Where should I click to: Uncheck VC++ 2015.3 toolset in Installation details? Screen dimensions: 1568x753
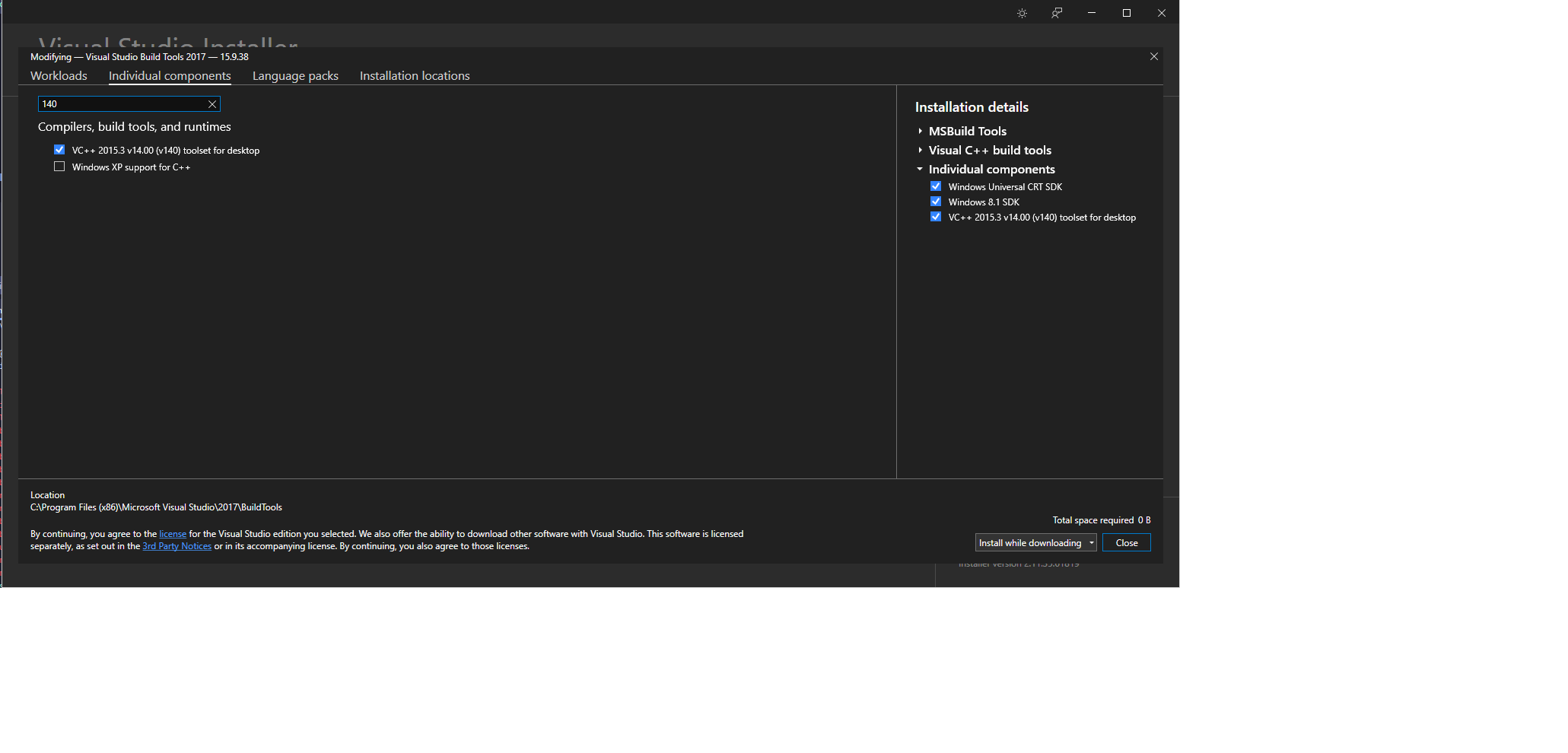[x=936, y=217]
